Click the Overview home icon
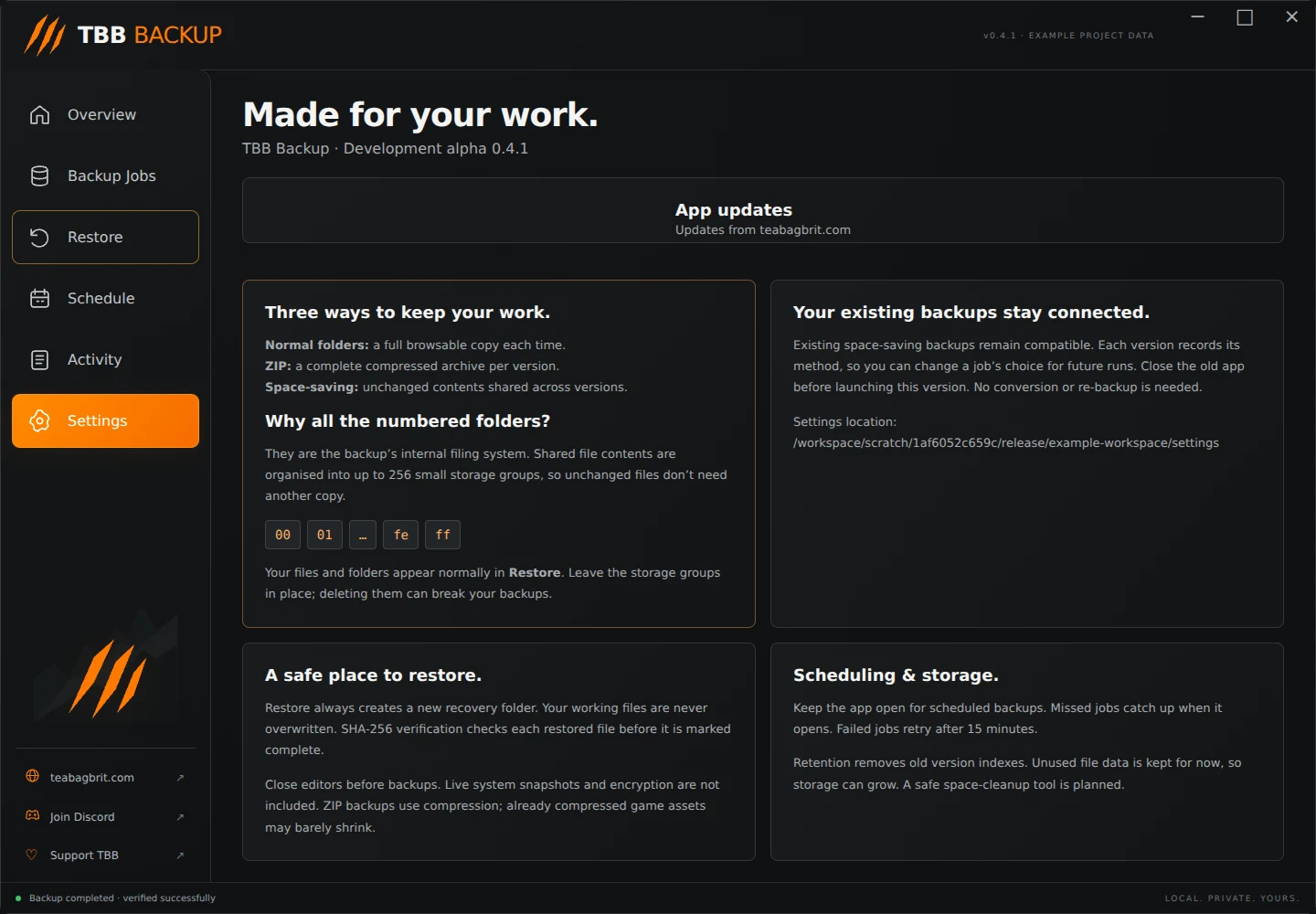The height and width of the screenshot is (914, 1316). tap(39, 114)
